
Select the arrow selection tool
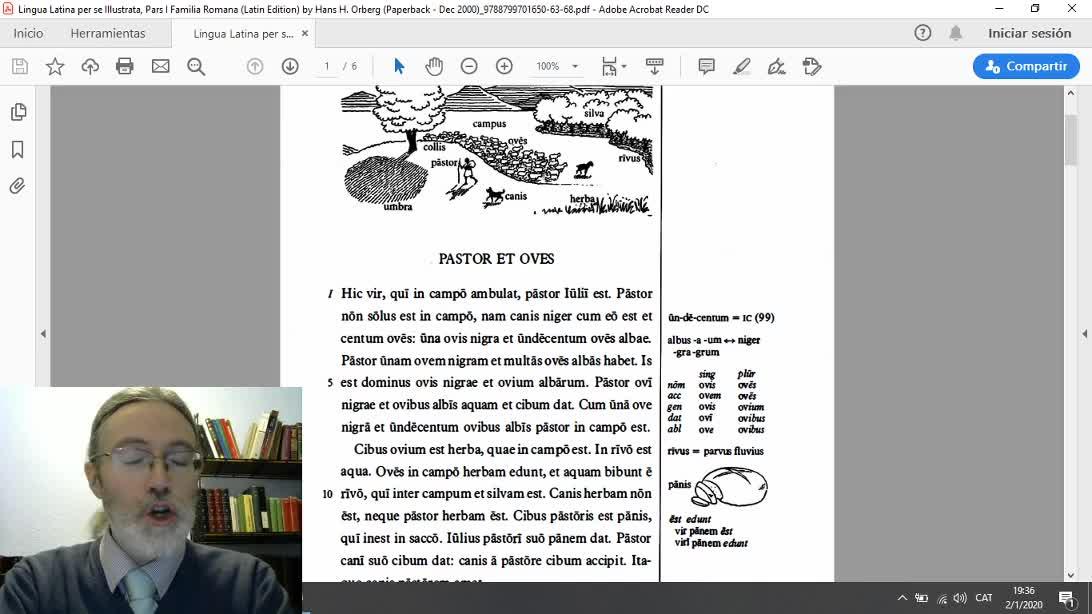click(399, 66)
